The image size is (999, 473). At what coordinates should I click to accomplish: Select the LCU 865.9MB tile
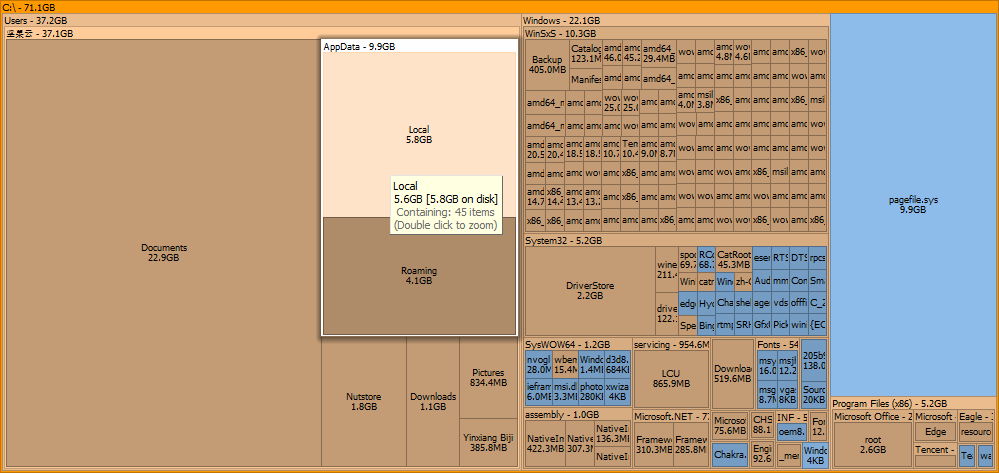670,378
